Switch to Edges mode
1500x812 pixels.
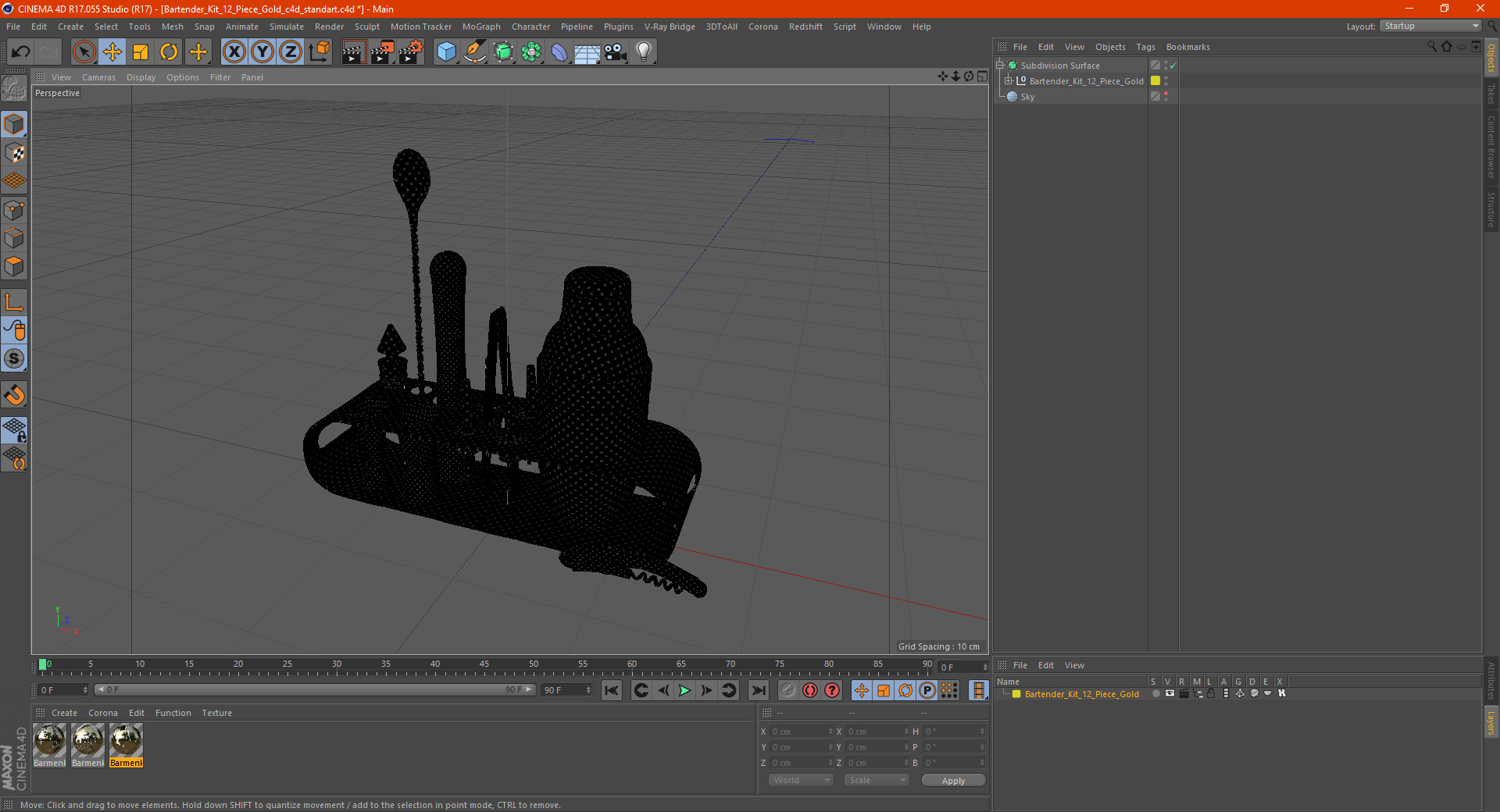pyautogui.click(x=14, y=238)
